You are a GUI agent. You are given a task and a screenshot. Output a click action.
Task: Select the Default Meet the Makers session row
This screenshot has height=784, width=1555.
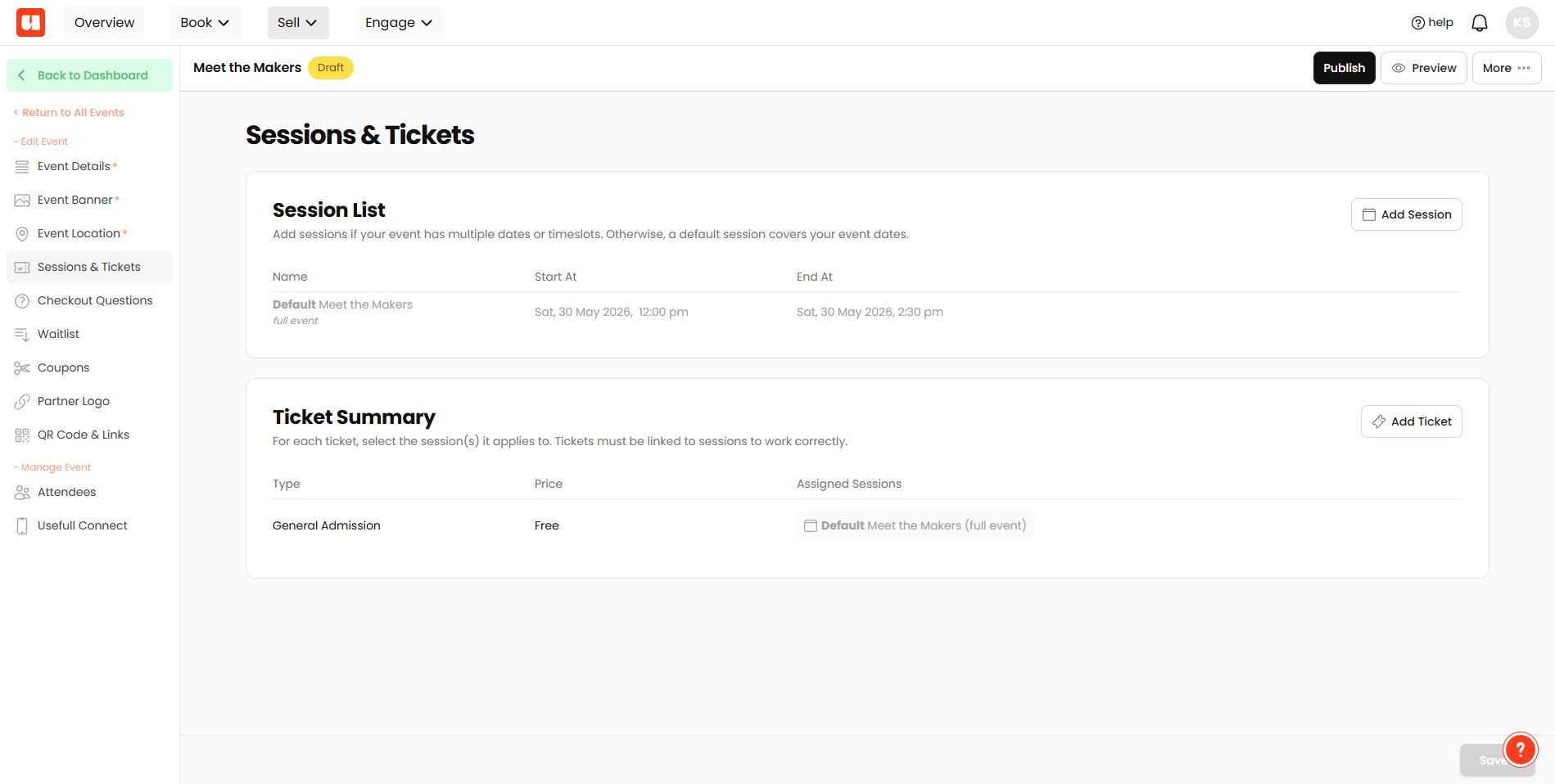point(867,312)
